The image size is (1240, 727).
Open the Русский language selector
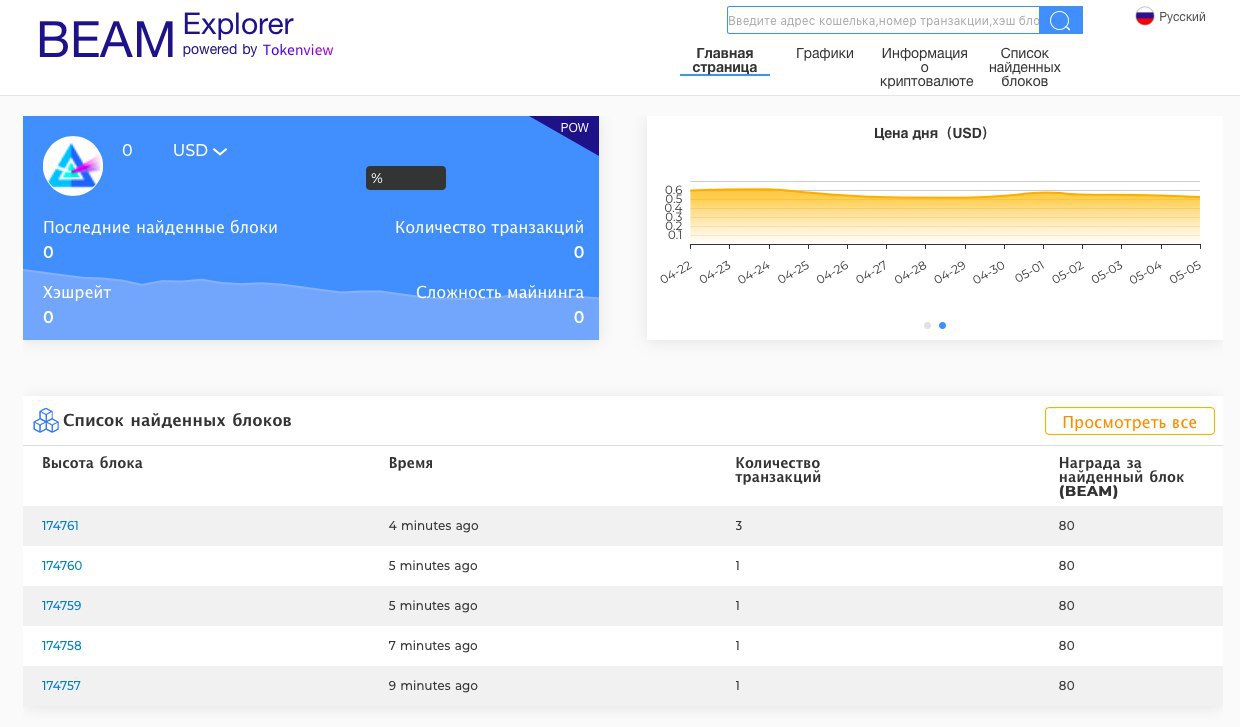coord(1171,17)
